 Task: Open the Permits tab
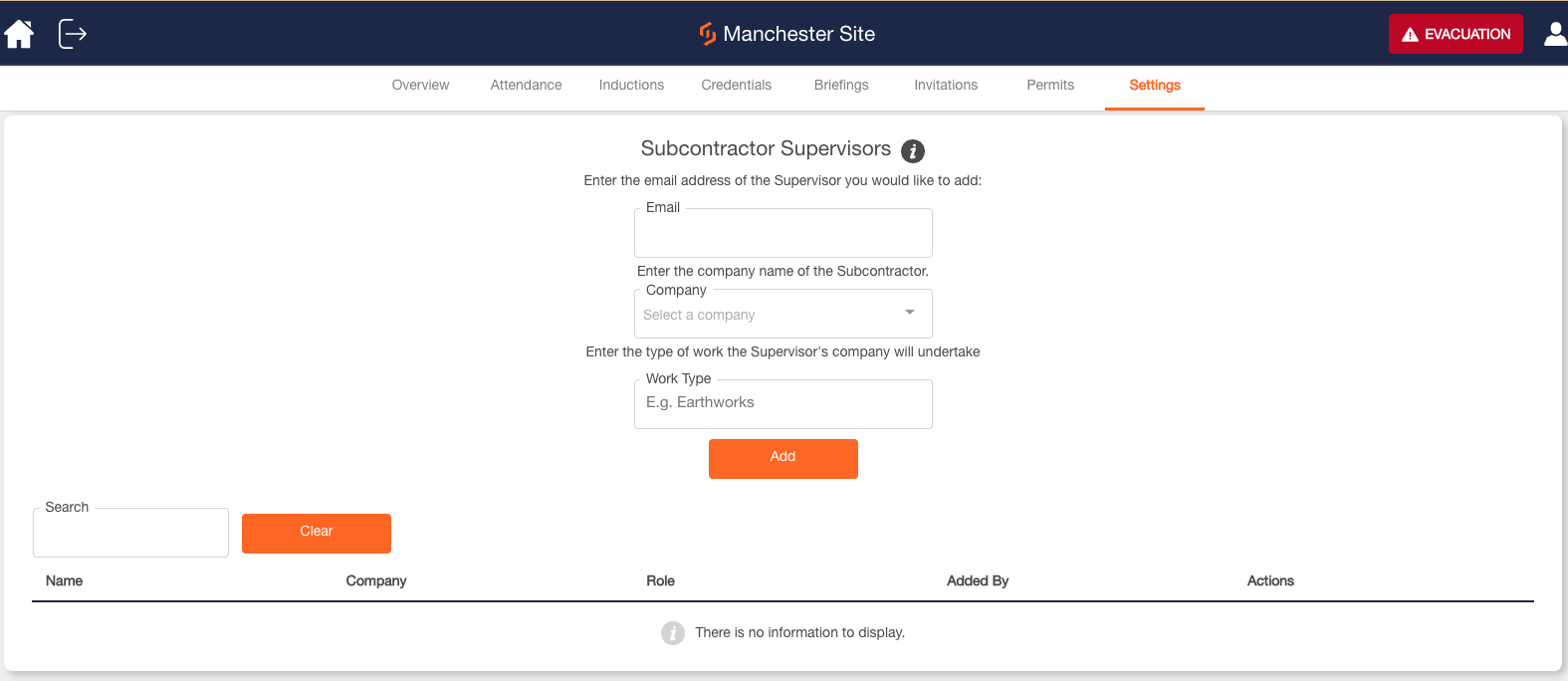tap(1050, 85)
